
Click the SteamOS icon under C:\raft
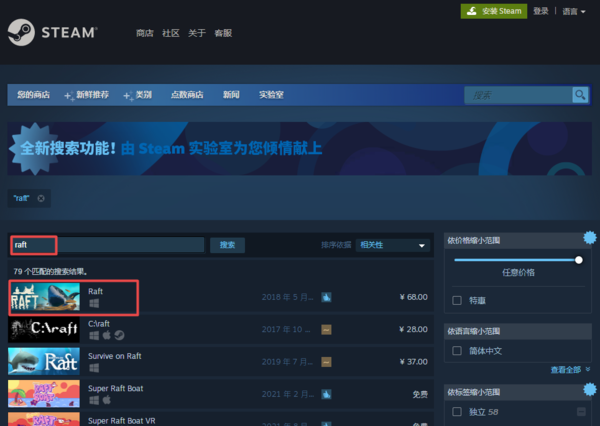click(119, 335)
